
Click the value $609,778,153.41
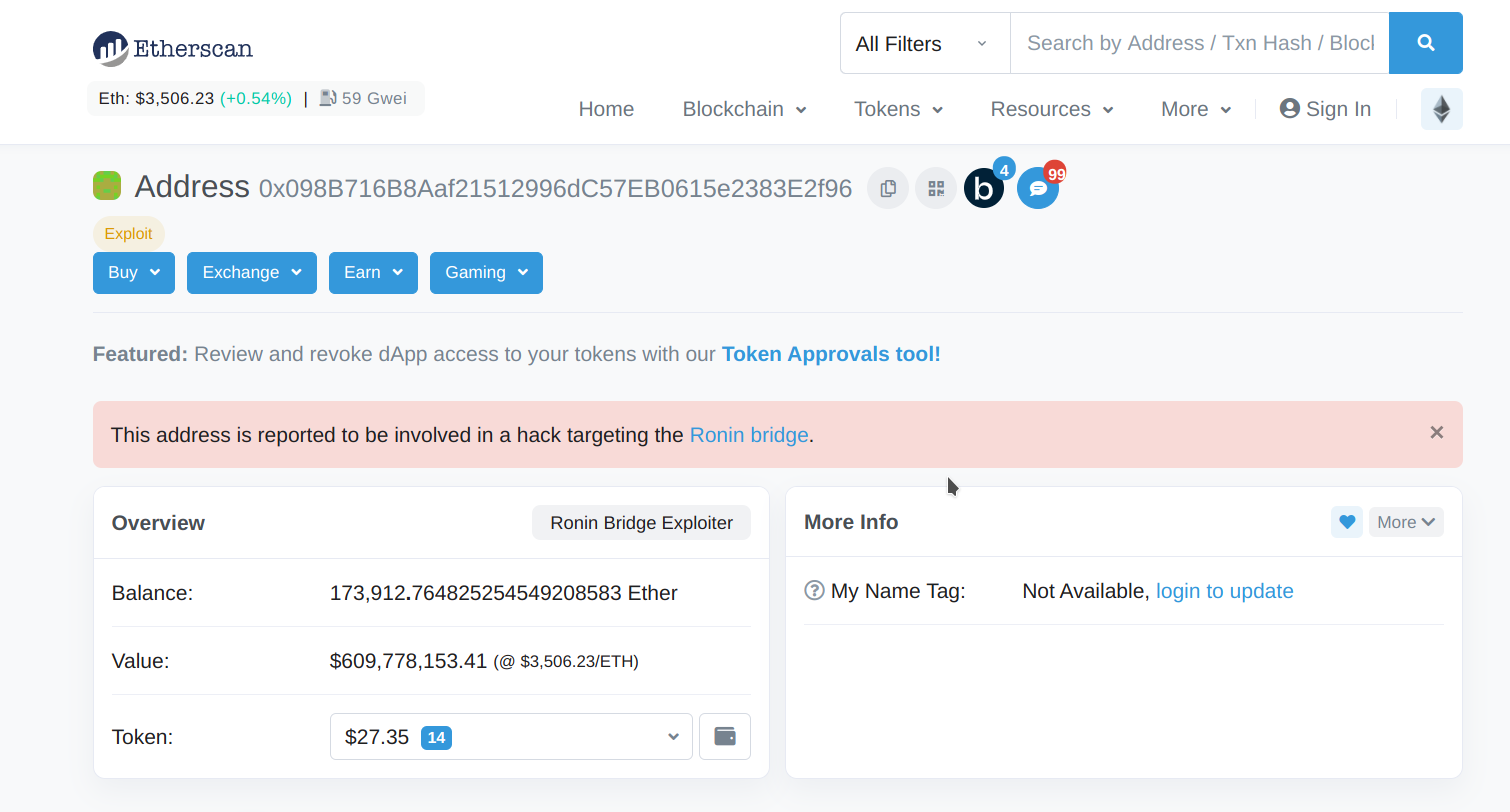408,661
